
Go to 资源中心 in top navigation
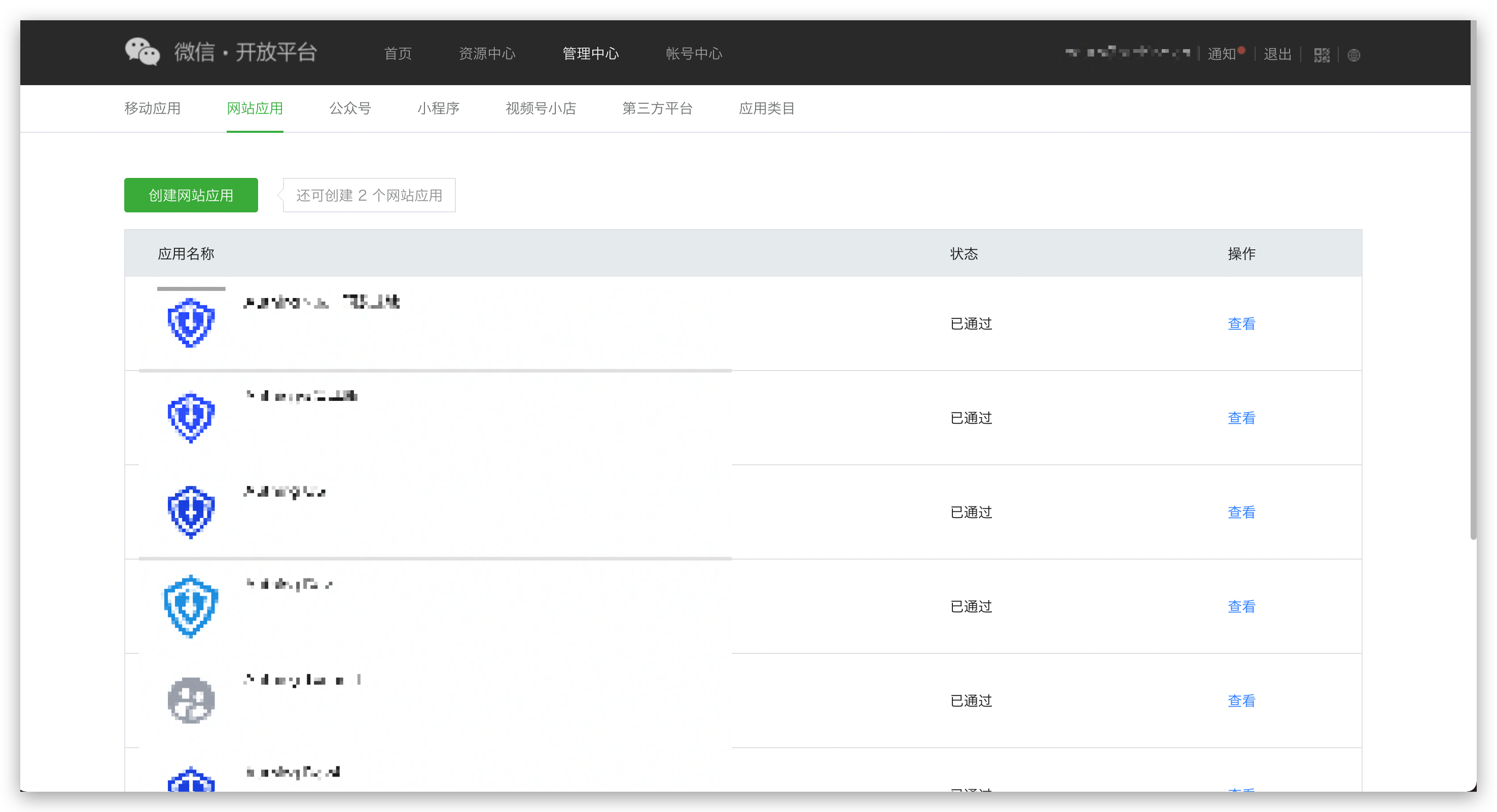coord(486,53)
